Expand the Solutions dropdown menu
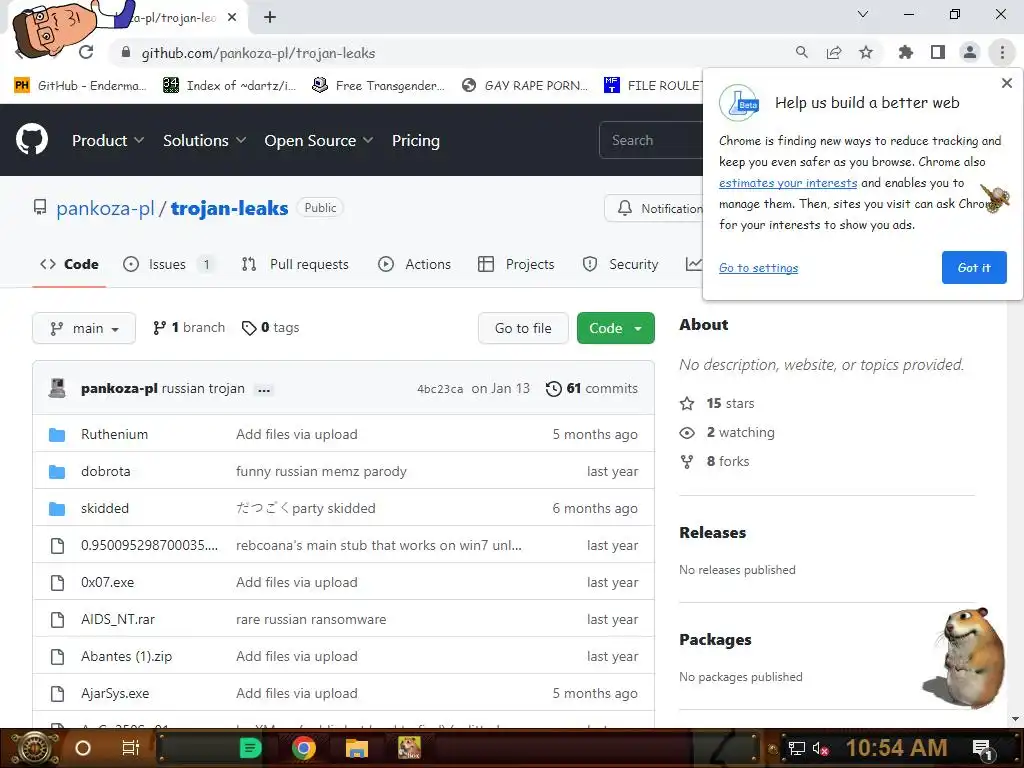Image resolution: width=1024 pixels, height=768 pixels. click(204, 140)
